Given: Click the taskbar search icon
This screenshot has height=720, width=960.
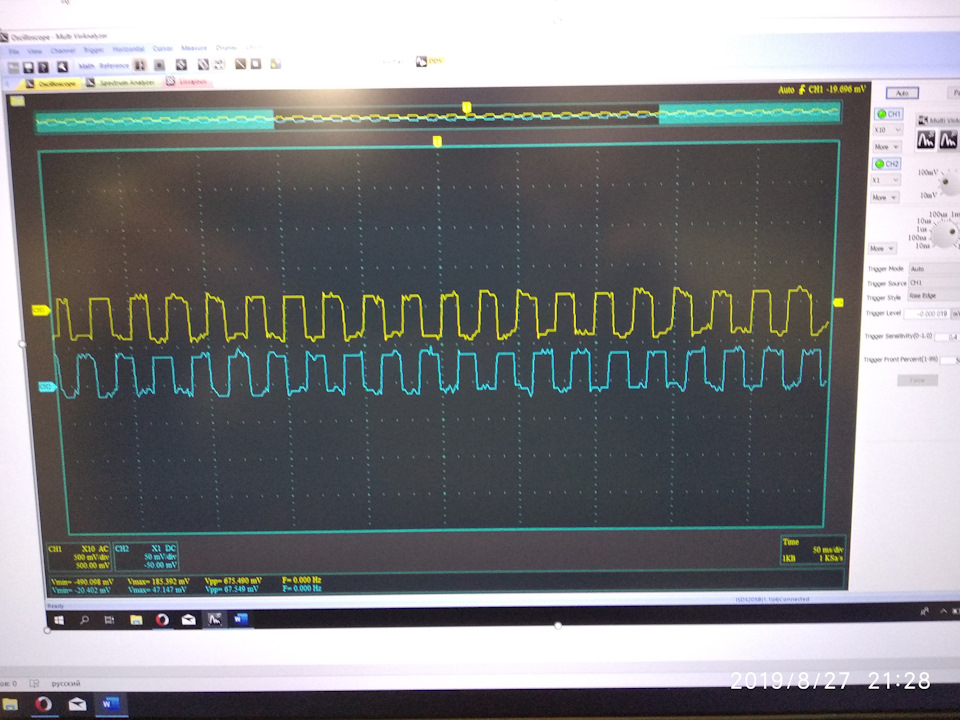Looking at the screenshot, I should pyautogui.click(x=84, y=620).
